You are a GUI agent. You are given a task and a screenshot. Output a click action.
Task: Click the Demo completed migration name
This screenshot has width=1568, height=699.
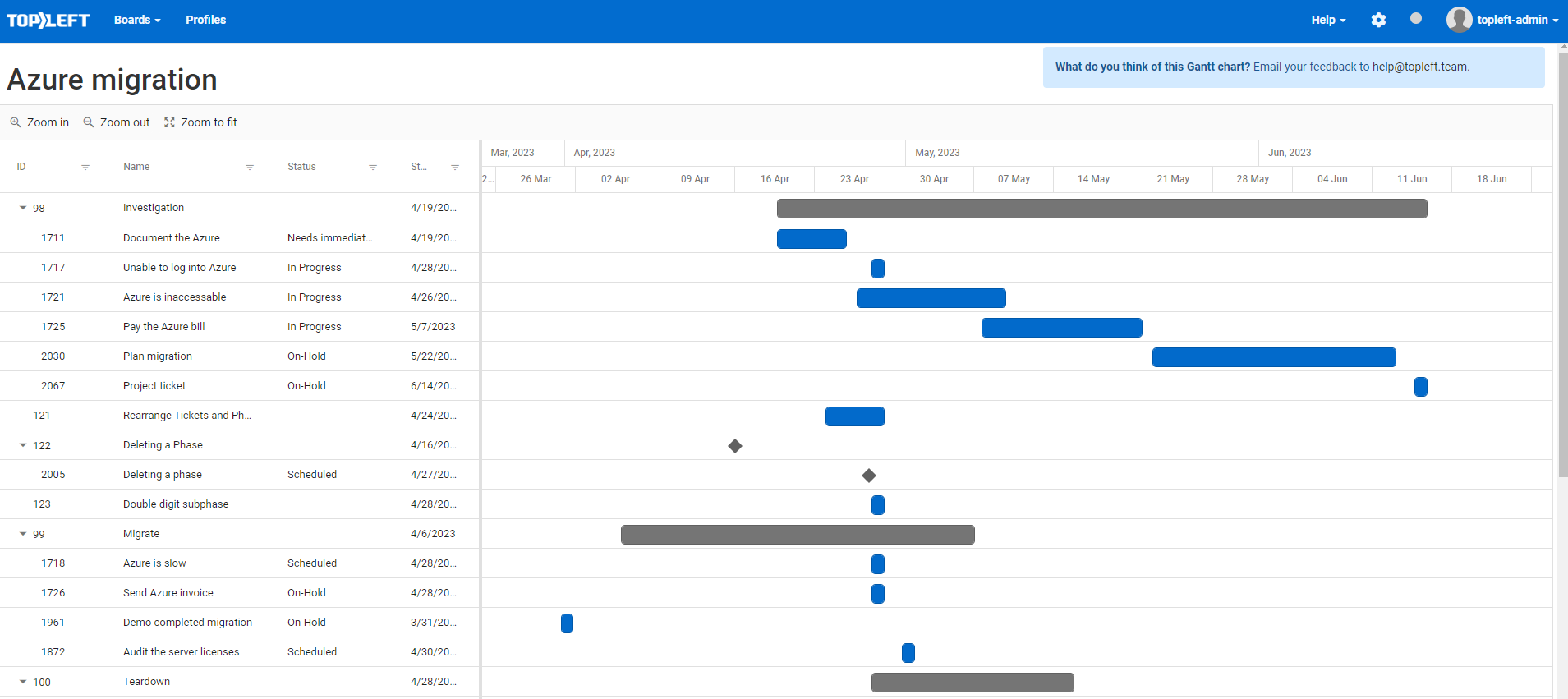point(187,623)
